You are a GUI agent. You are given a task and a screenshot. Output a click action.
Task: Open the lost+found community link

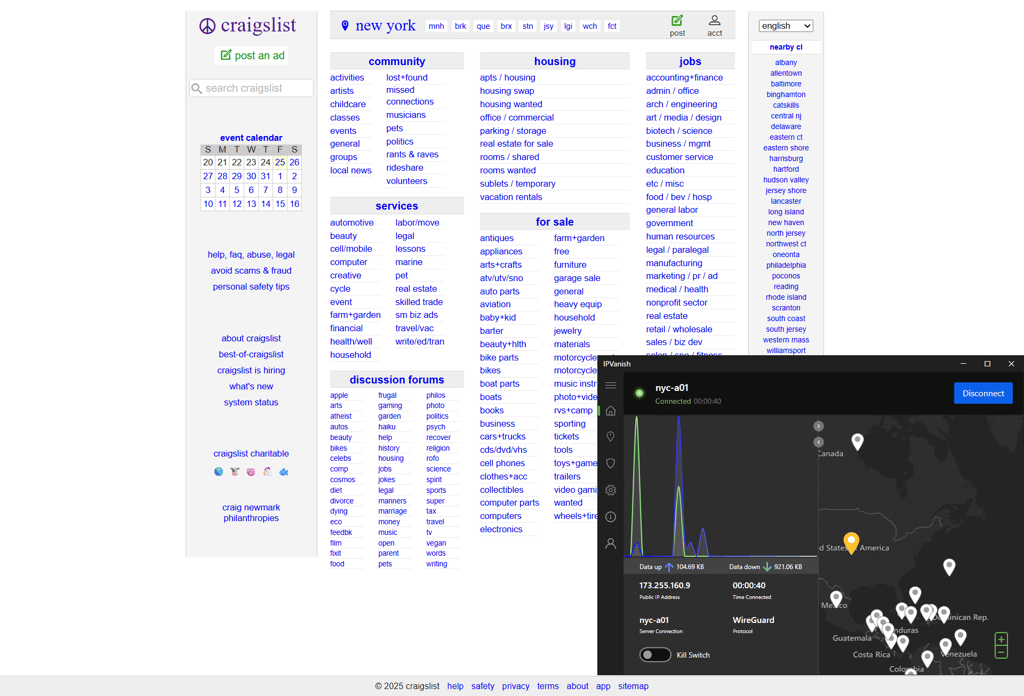407,77
